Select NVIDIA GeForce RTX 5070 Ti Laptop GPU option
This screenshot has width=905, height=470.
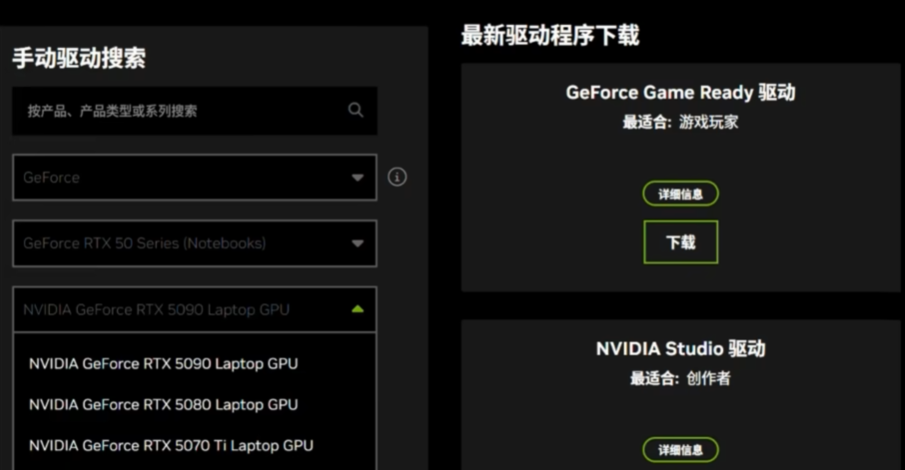coord(171,446)
